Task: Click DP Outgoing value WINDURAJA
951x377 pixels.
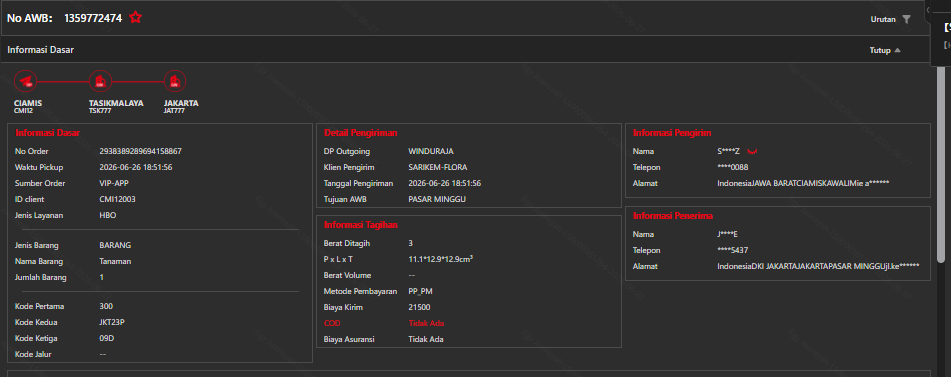Action: tap(431, 152)
